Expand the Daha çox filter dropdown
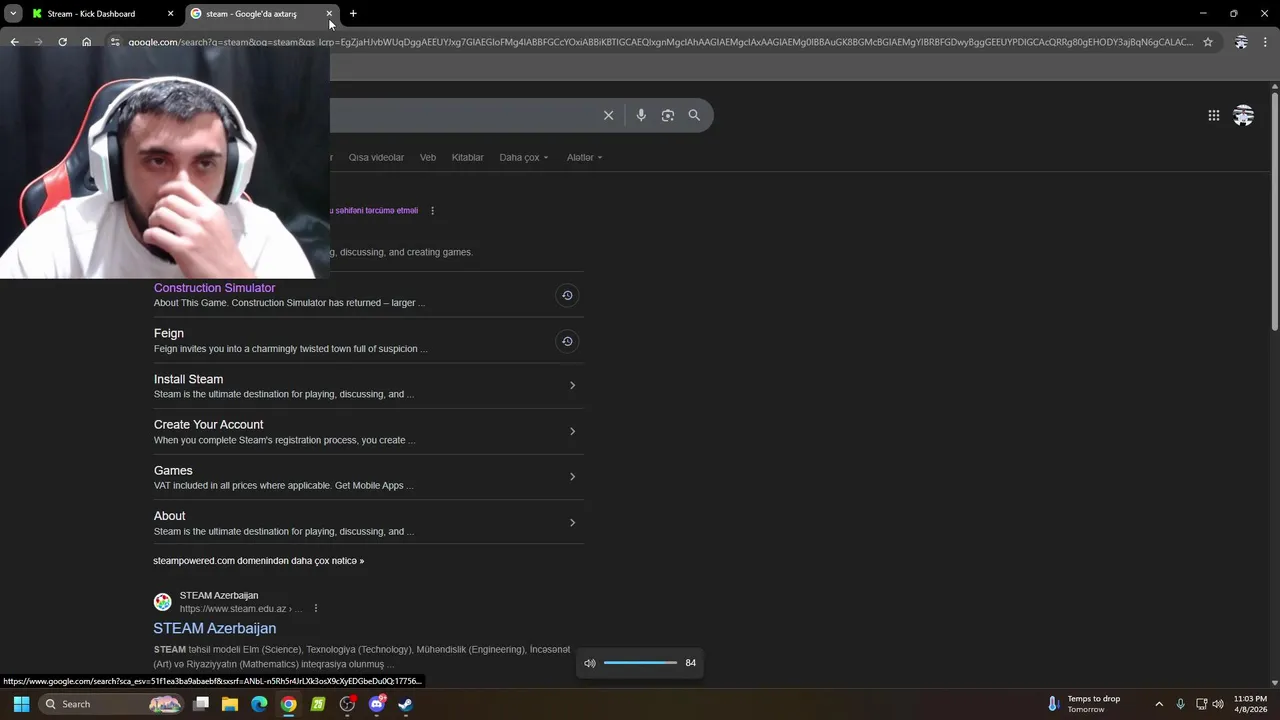1280x720 pixels. [x=524, y=157]
